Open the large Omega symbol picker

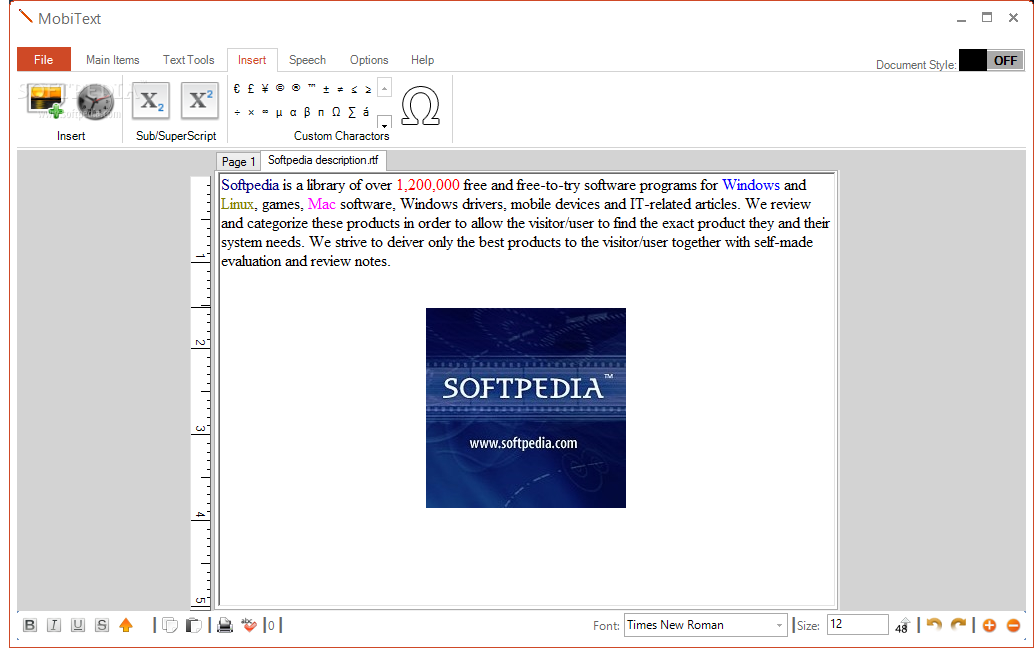point(420,105)
